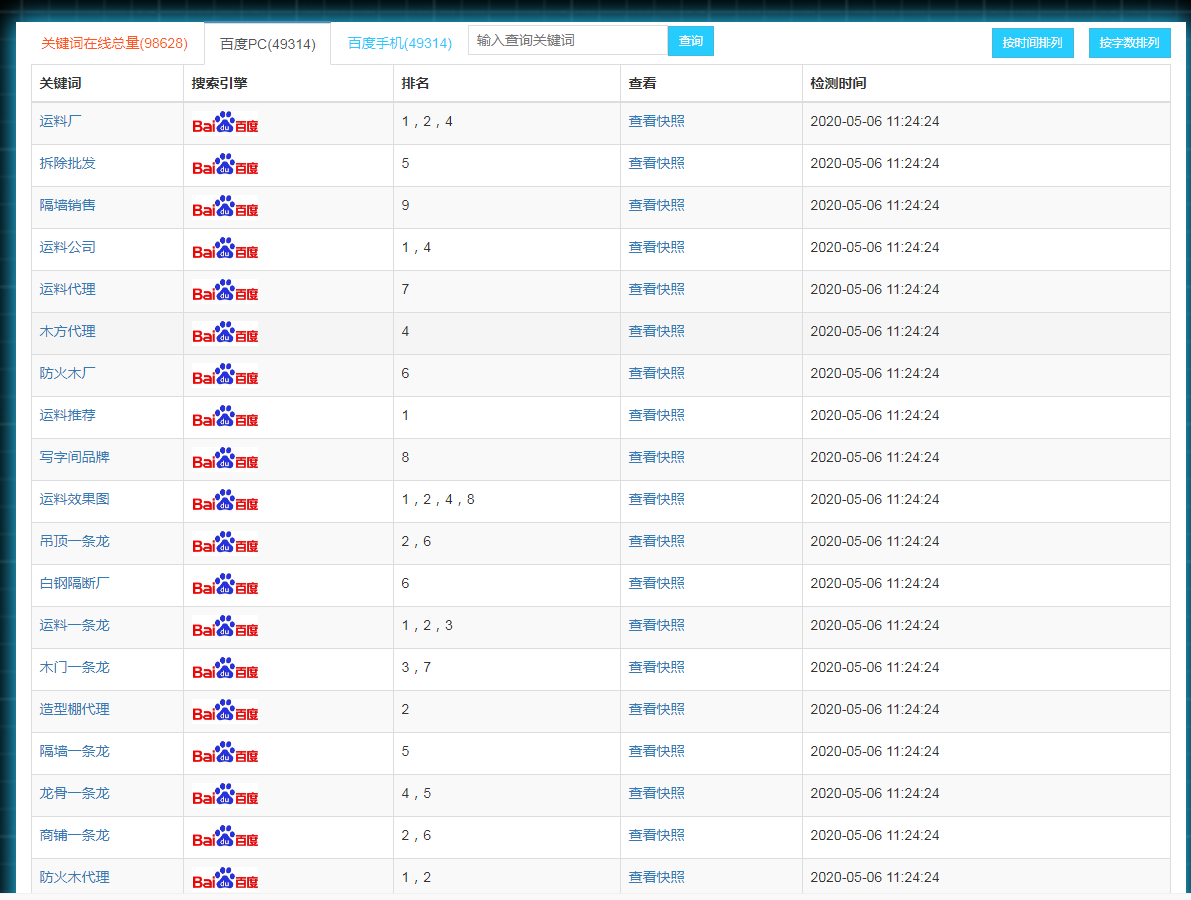Click the Baidu logo in the 拆除批发 row
Image resolution: width=1191 pixels, height=900 pixels.
tap(225, 165)
